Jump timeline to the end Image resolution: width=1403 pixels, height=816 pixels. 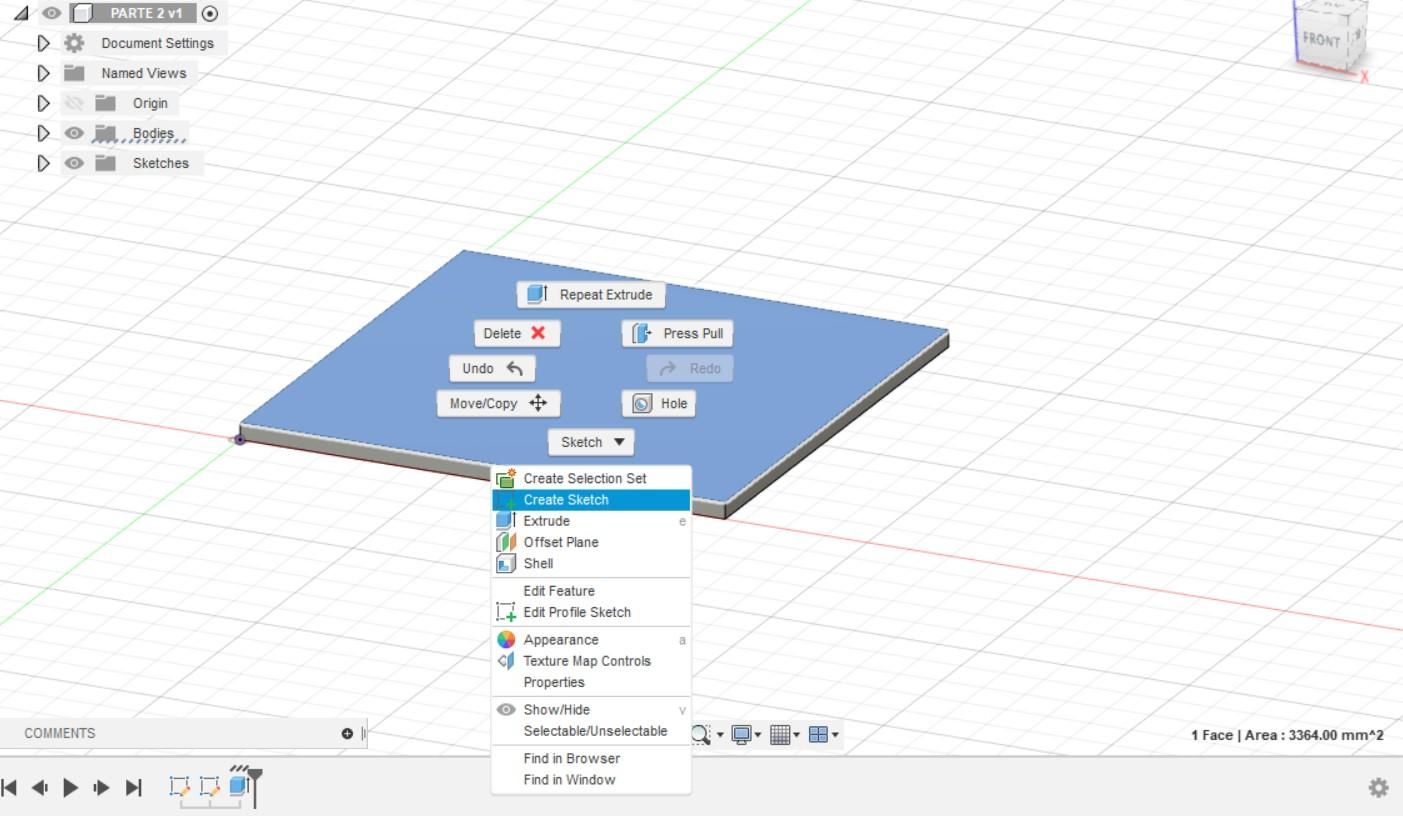133,787
